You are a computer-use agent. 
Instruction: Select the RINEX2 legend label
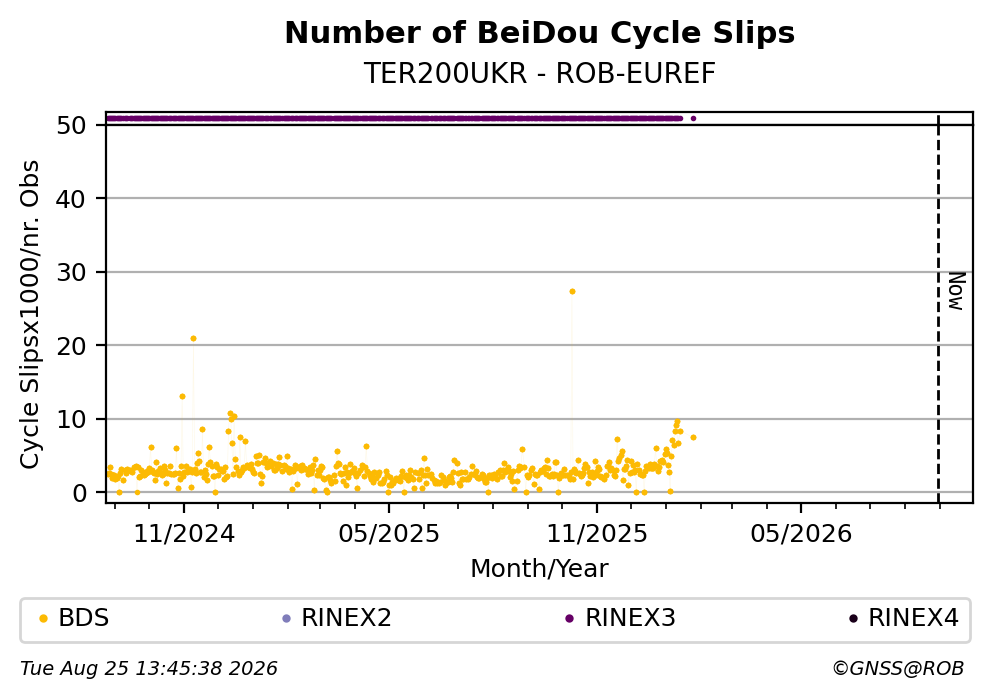346,618
